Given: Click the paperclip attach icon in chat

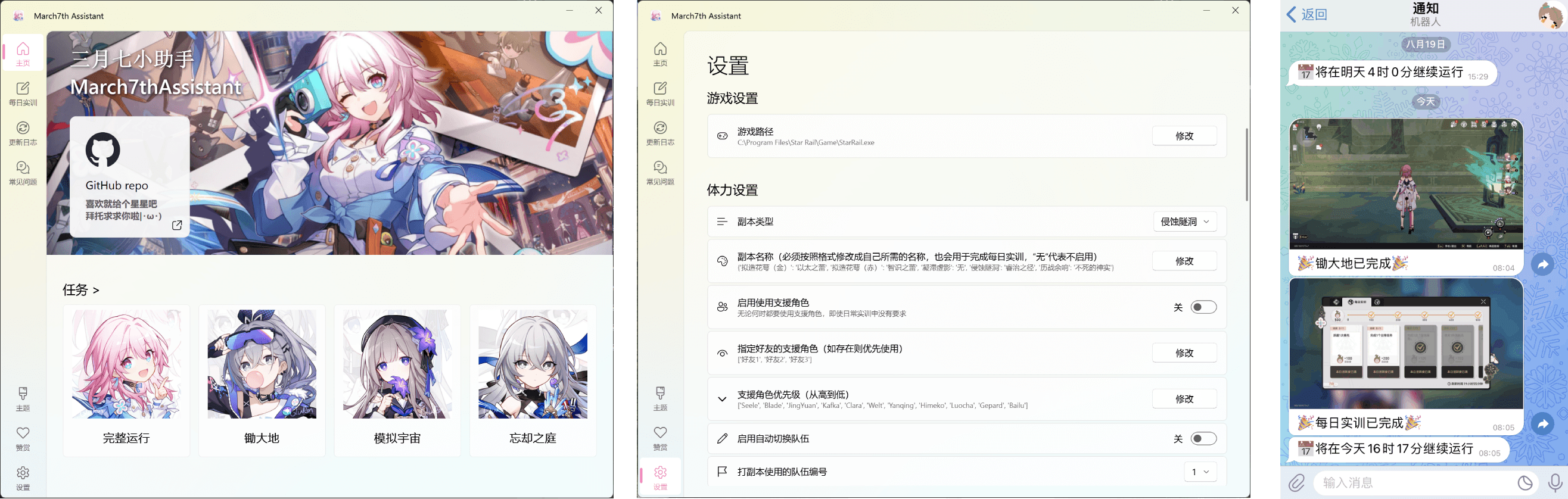Looking at the screenshot, I should (1296, 482).
